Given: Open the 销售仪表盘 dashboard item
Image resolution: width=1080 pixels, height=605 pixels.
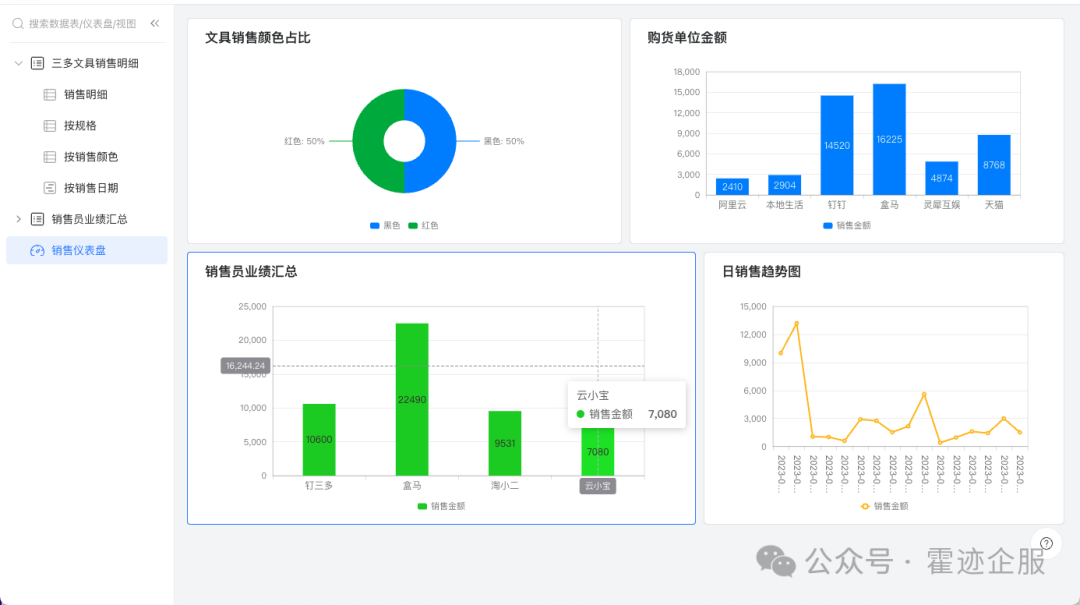Looking at the screenshot, I should [x=79, y=251].
